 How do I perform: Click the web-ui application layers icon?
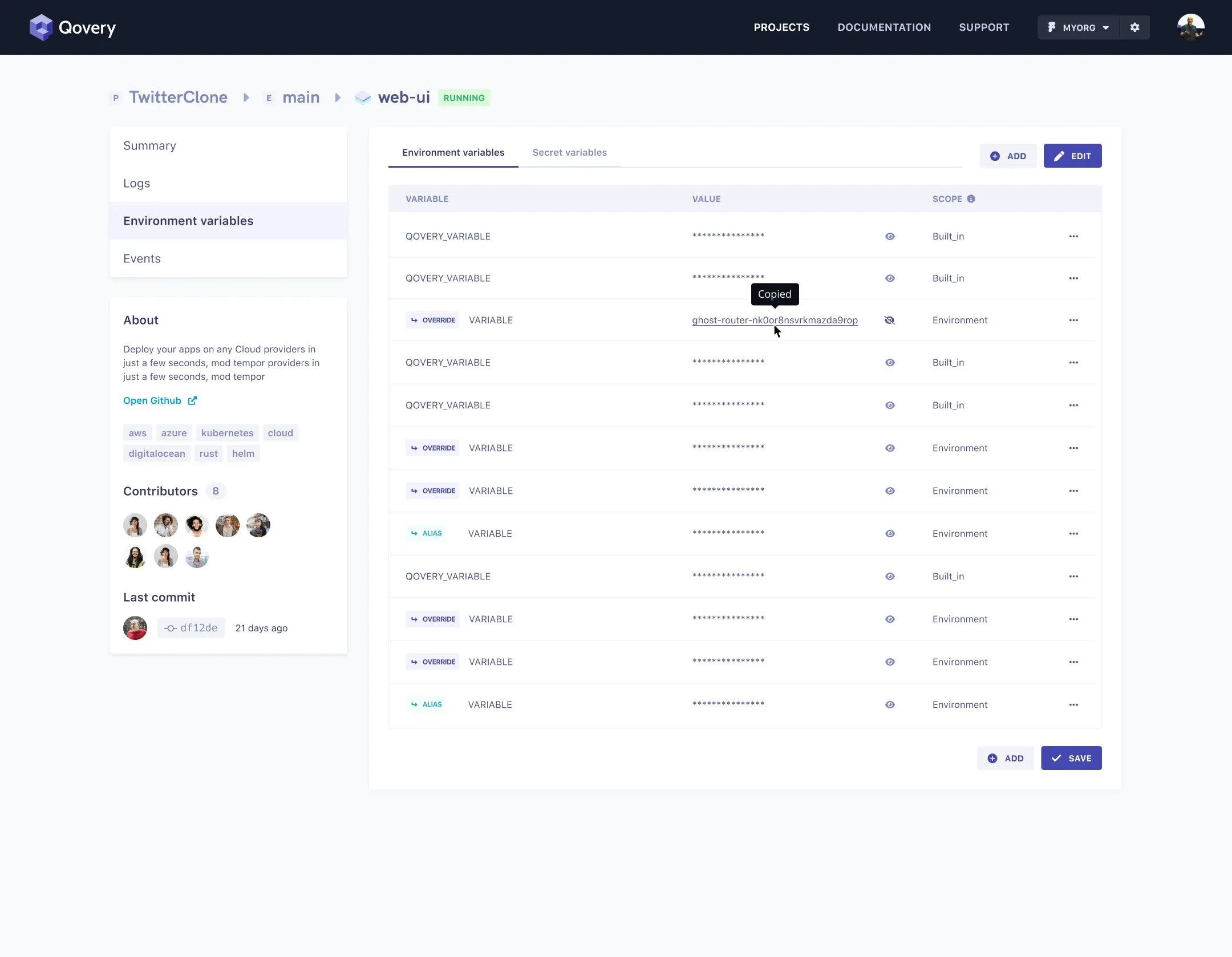[x=363, y=98]
